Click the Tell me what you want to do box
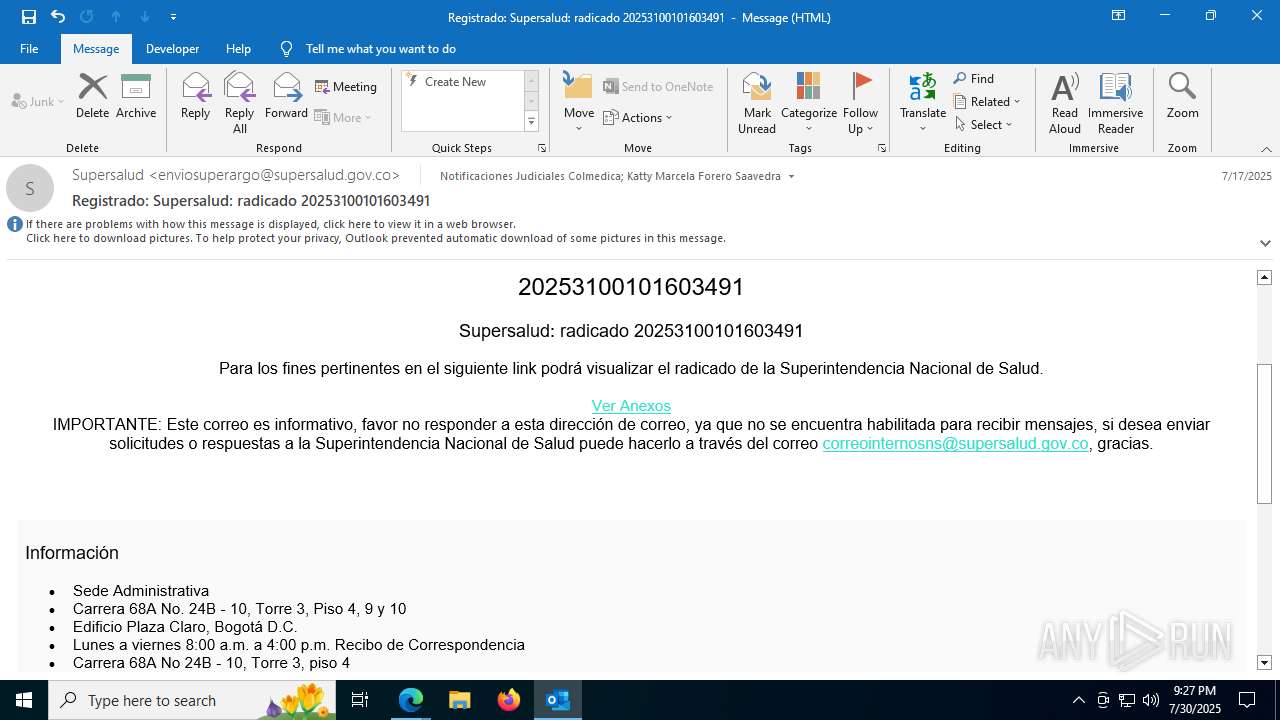 (380, 49)
